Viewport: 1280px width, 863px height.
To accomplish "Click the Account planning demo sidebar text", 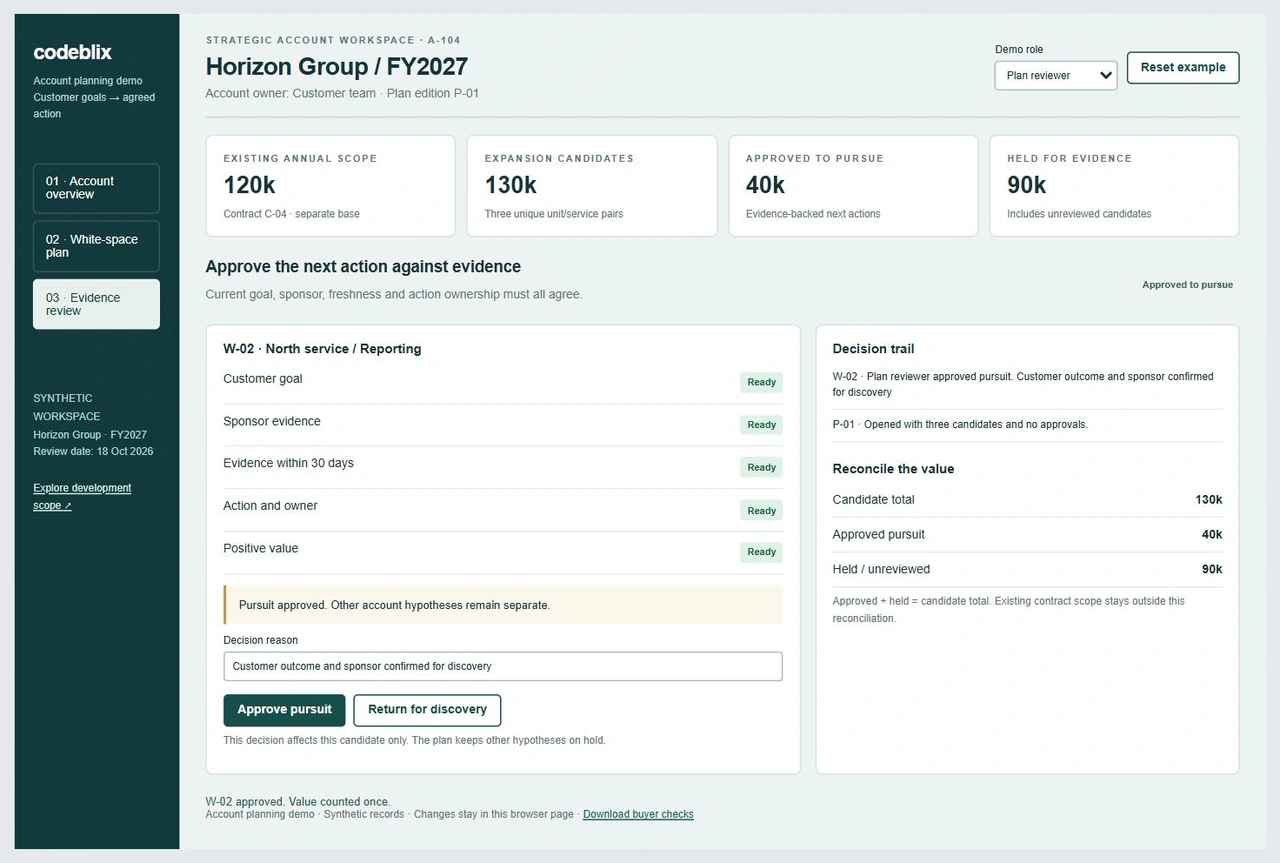I will coord(88,81).
